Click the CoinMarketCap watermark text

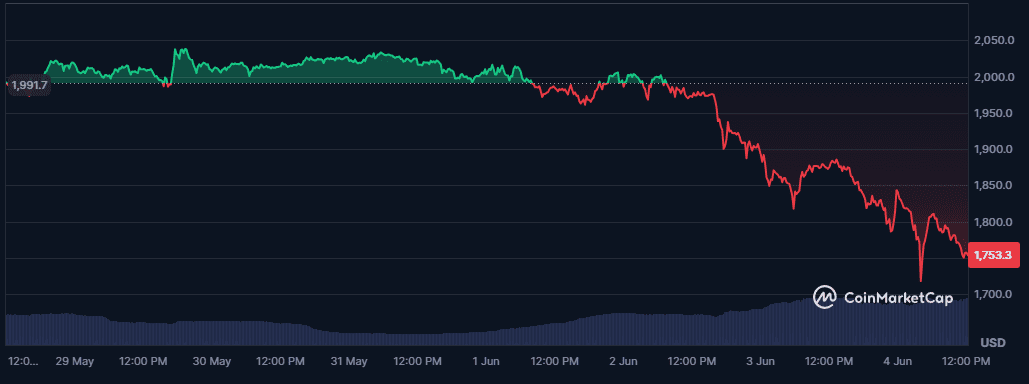(x=897, y=298)
